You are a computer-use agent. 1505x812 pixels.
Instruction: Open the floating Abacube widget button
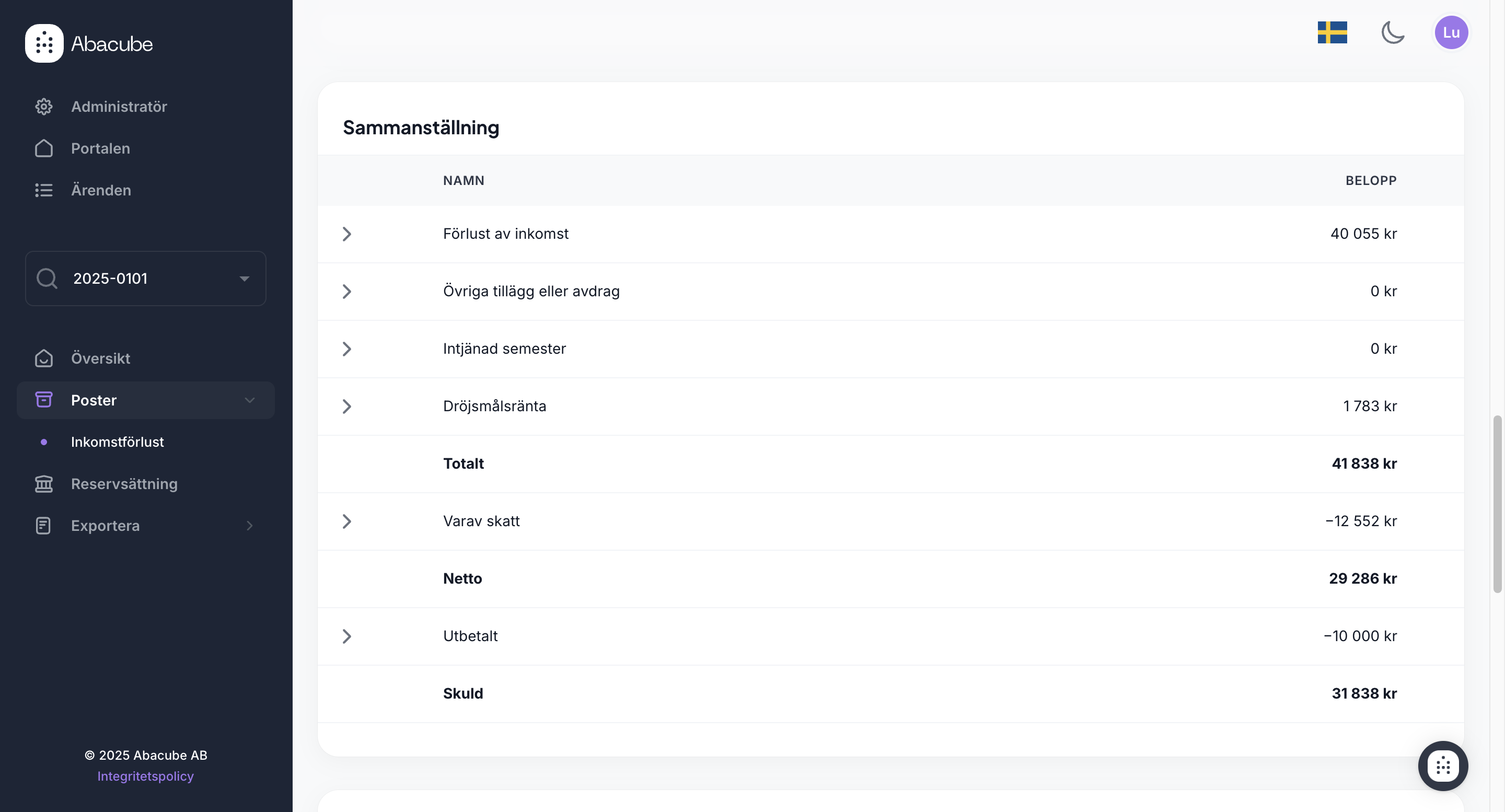tap(1442, 765)
